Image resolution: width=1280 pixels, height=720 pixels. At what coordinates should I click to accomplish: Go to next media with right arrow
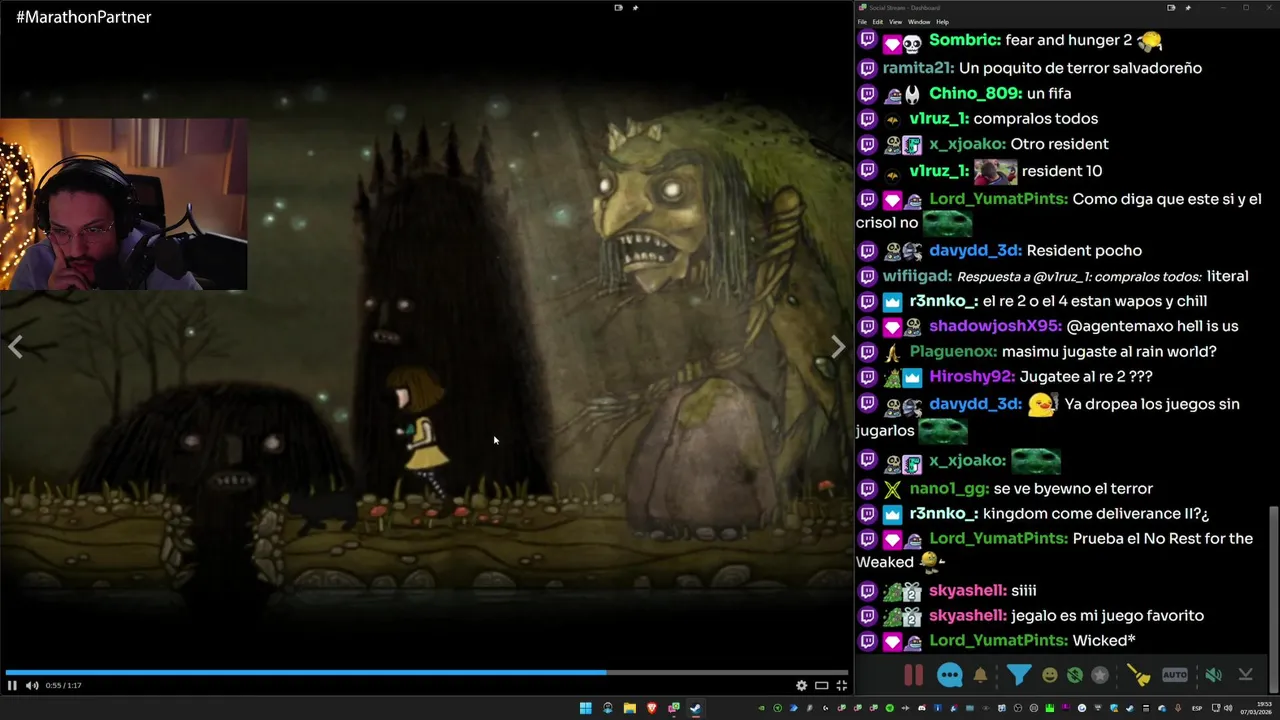click(x=838, y=347)
